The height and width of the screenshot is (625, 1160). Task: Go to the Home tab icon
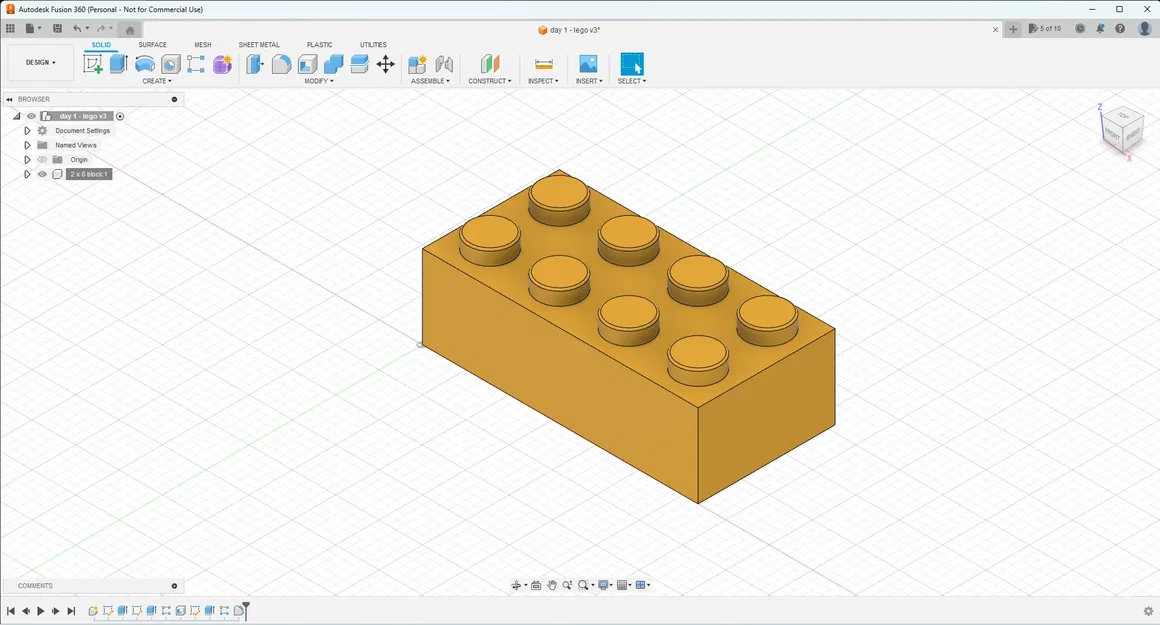[x=129, y=30]
